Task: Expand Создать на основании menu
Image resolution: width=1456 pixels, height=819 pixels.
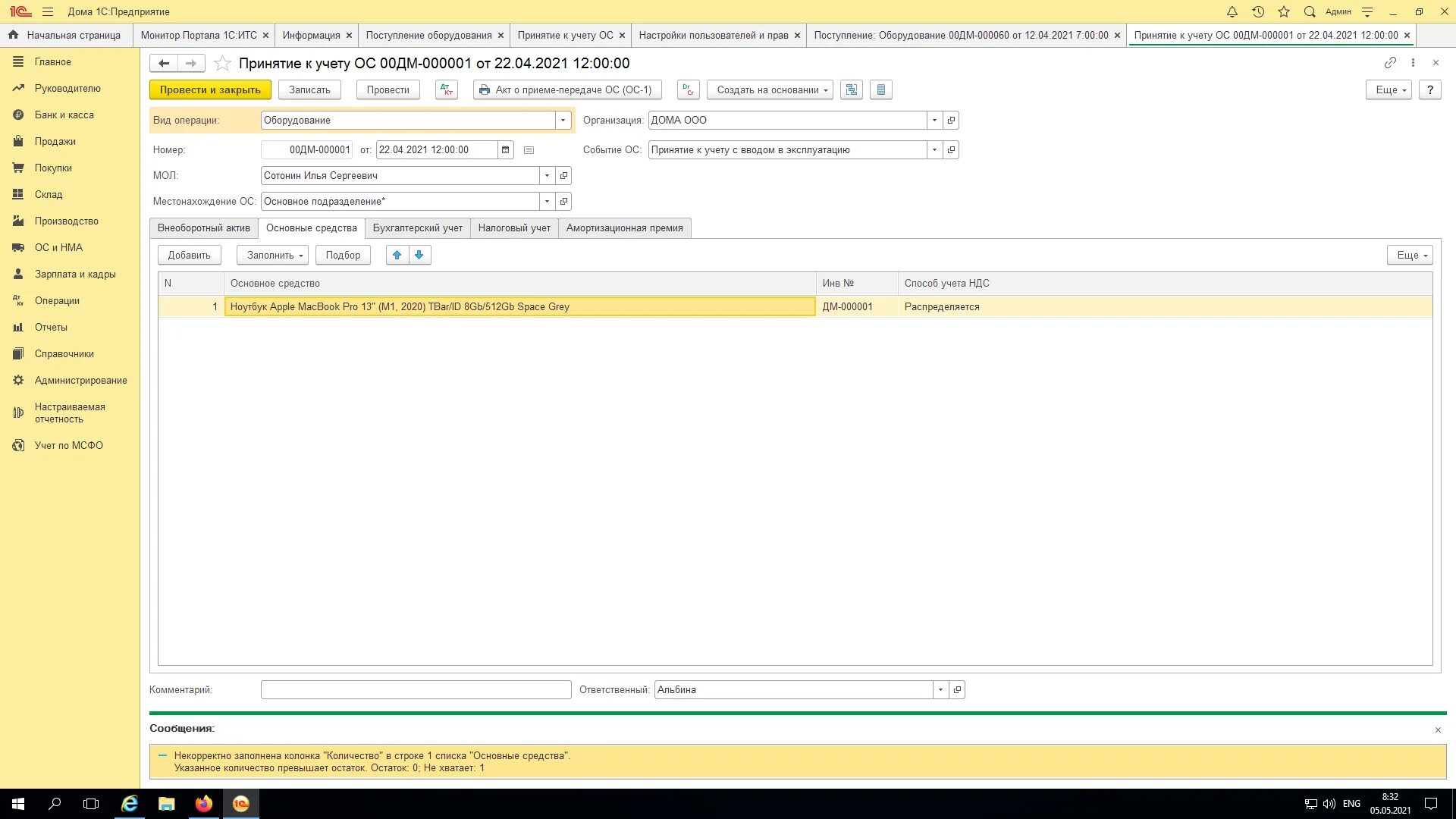Action: (770, 89)
